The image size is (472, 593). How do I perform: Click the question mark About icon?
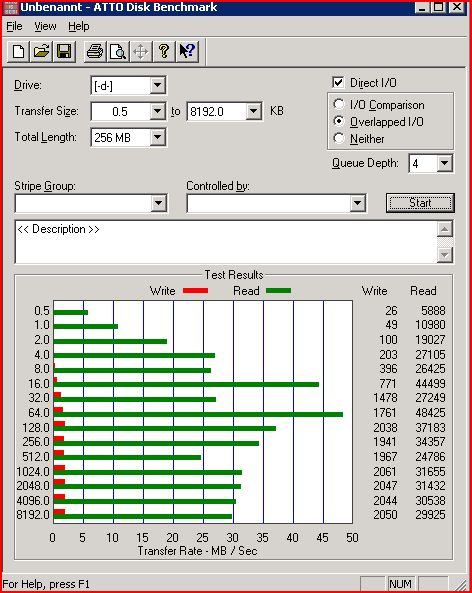(164, 51)
